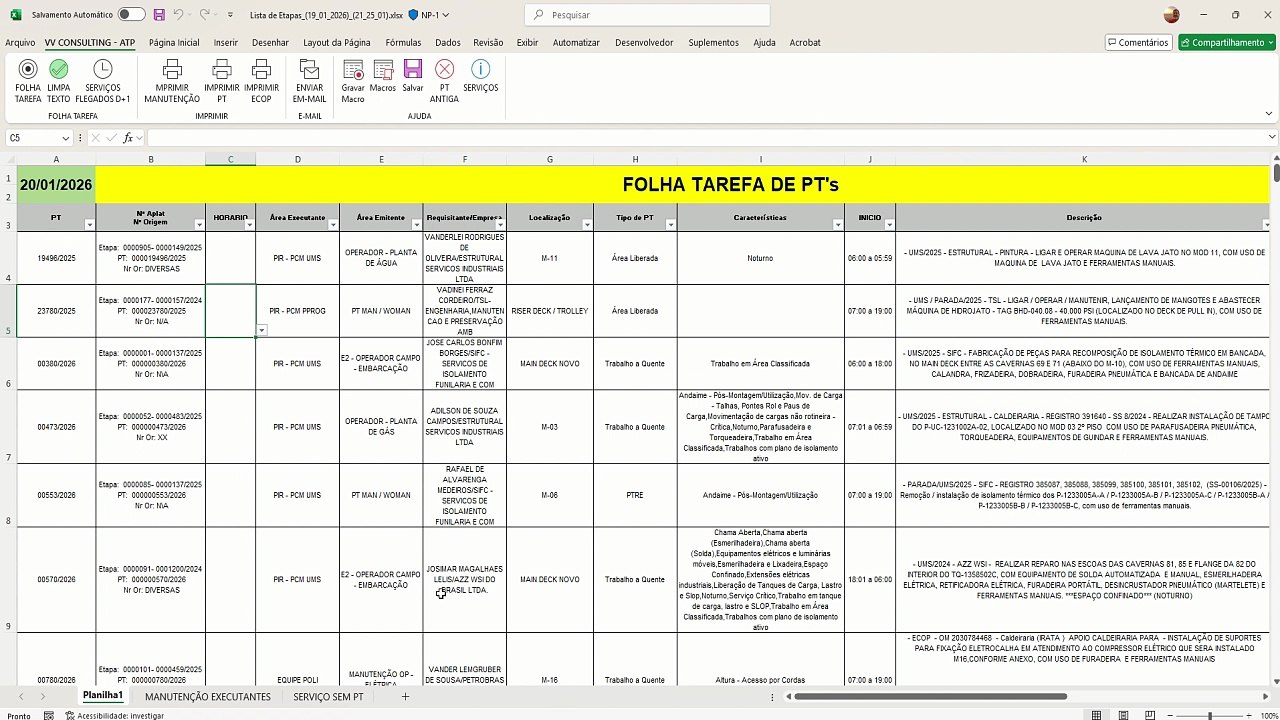Select column K header
Screen dimensions: 1280x720
tap(1083, 160)
